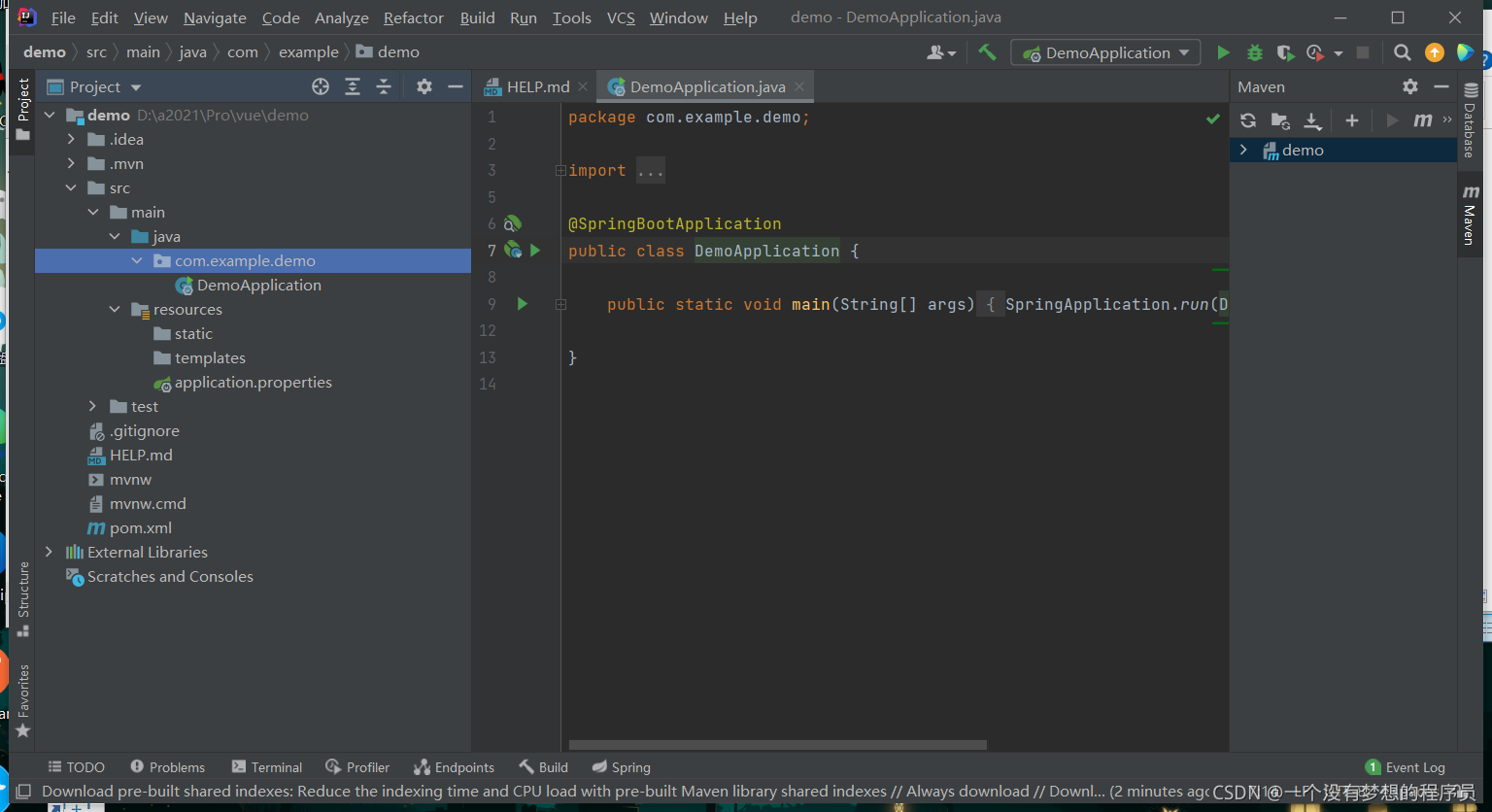Open Maven panel settings gear
The width and height of the screenshot is (1492, 812).
click(1410, 86)
